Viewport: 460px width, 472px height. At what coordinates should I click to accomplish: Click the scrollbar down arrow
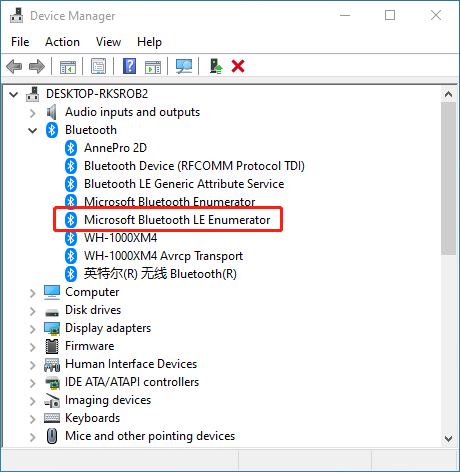click(x=449, y=439)
